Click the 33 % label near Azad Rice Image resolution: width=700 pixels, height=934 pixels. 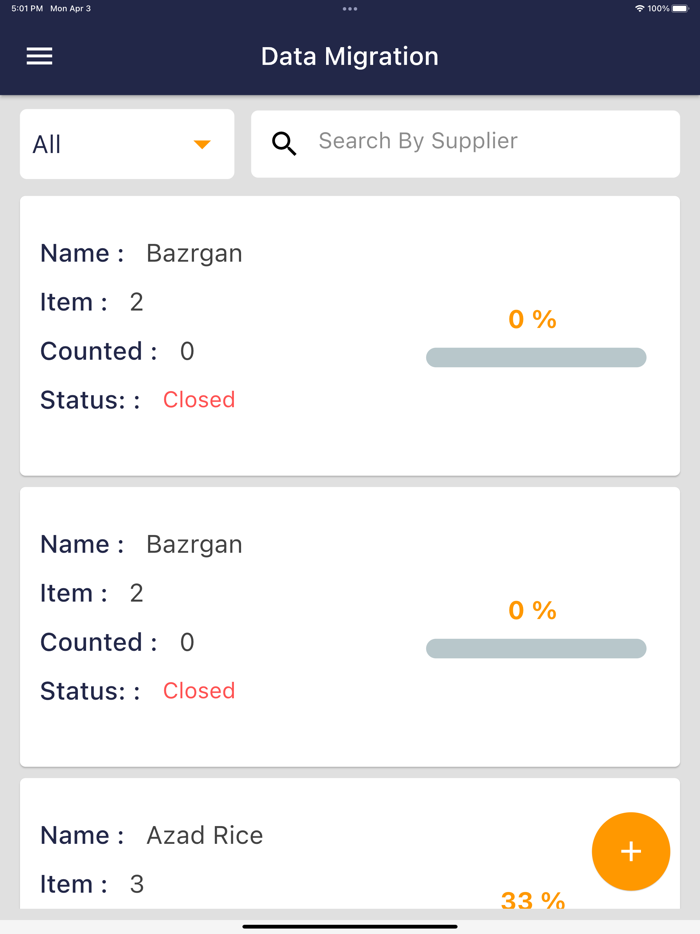pos(531,901)
